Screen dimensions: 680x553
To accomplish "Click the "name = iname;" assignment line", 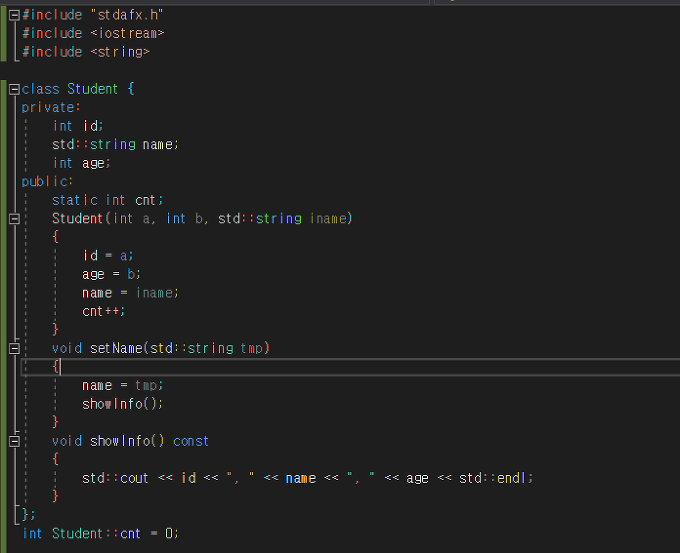I will (130, 293).
